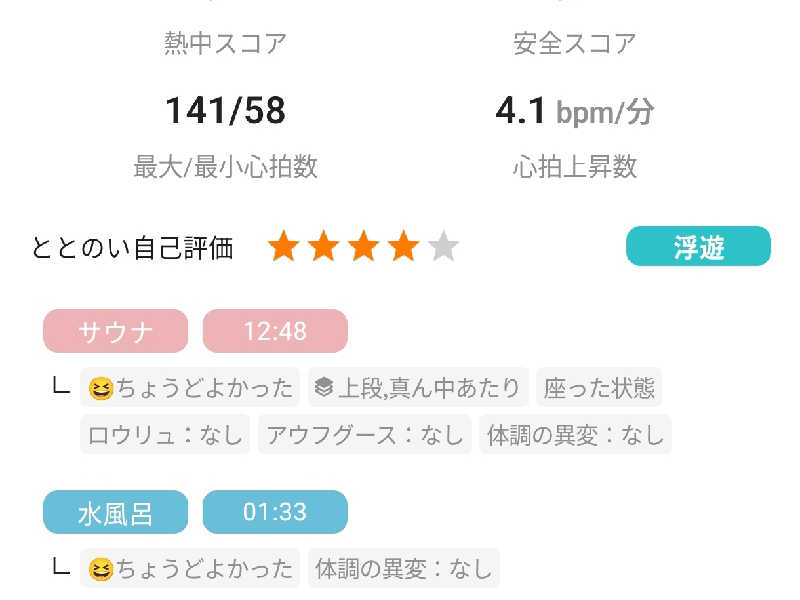This screenshot has width=800, height=600.
Task: Select the 座った状態 tag
Action: pos(599,387)
